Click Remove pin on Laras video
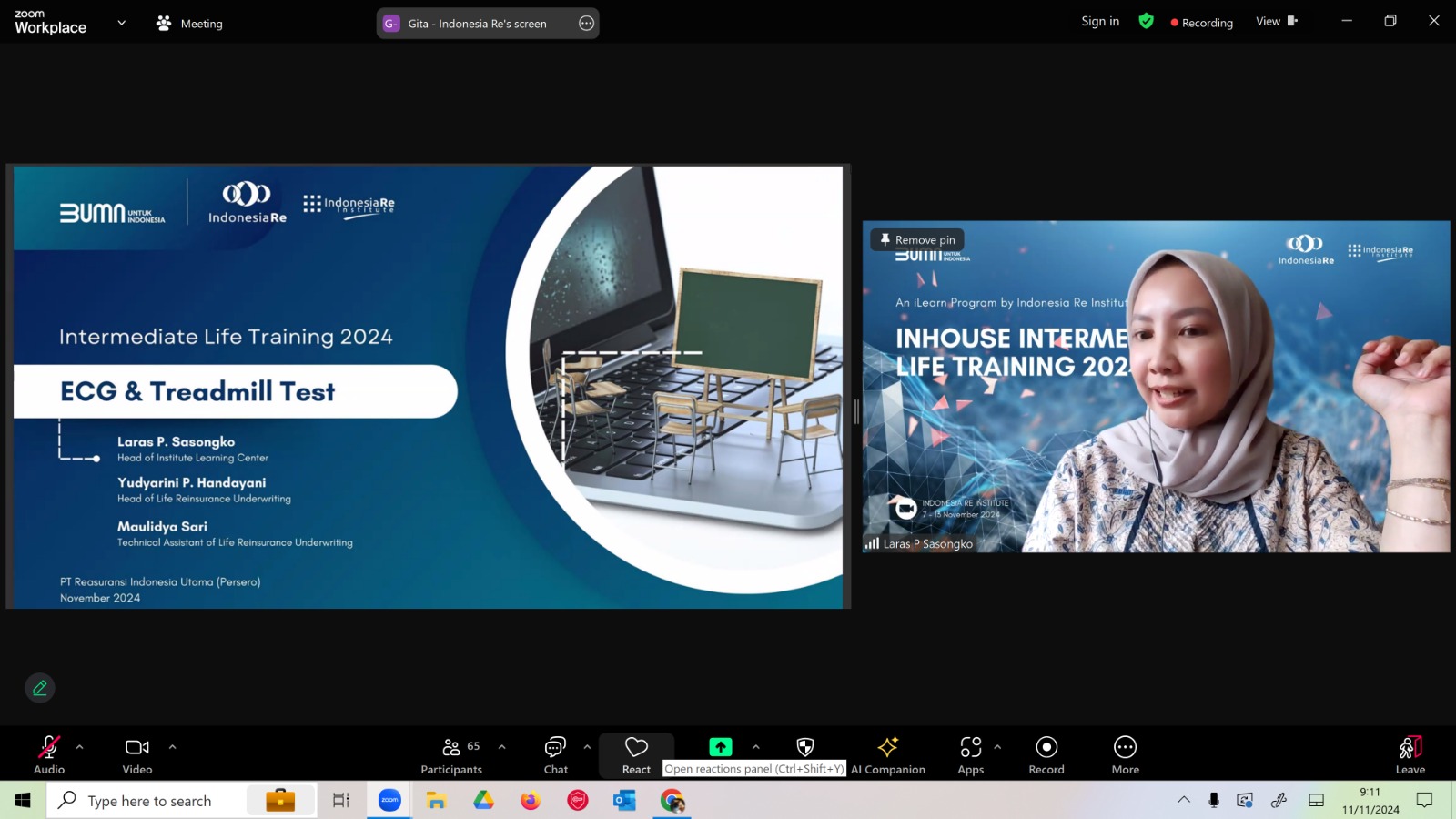The width and height of the screenshot is (1456, 819). click(917, 240)
